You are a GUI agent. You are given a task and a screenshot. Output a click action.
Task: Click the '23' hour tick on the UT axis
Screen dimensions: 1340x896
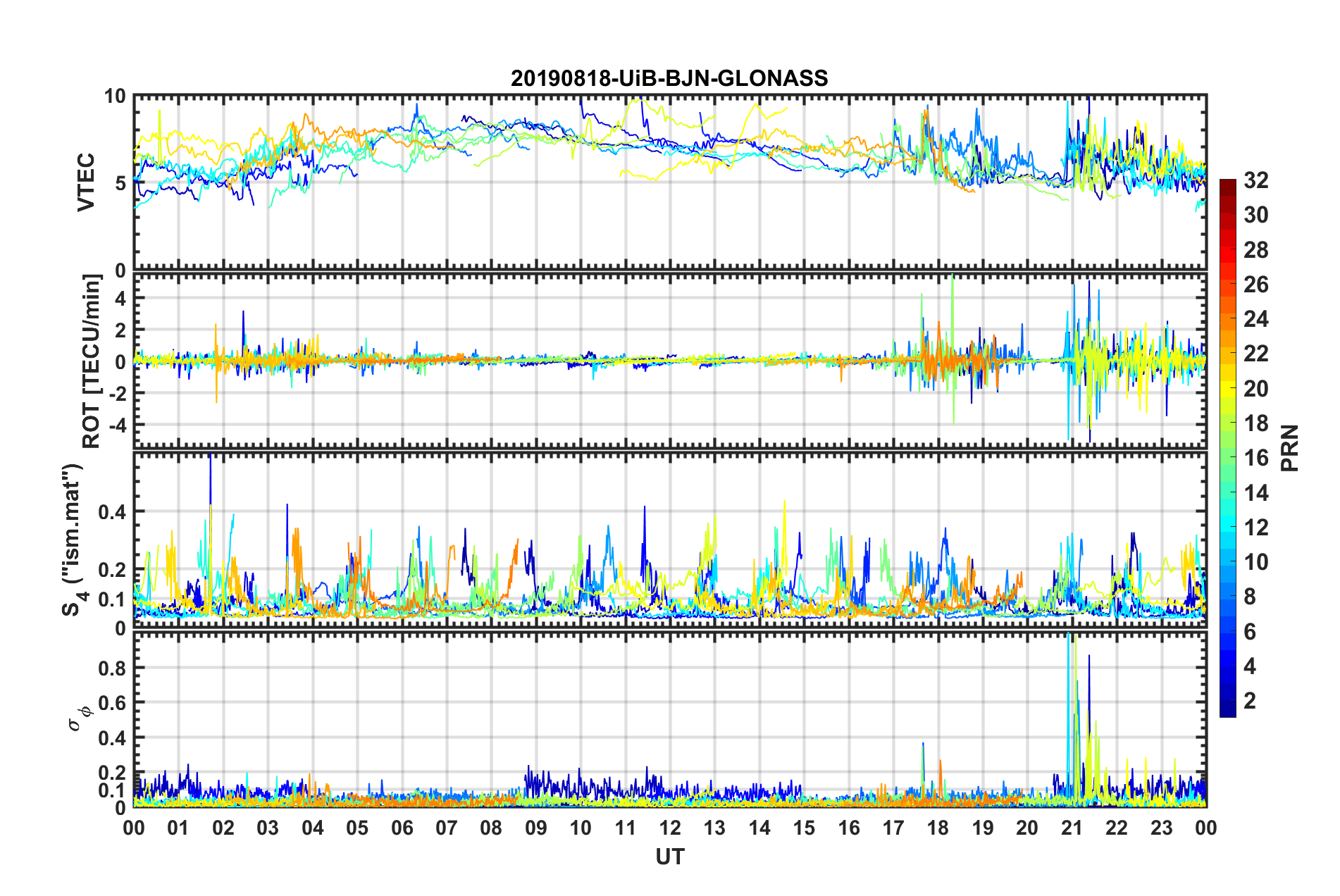coord(1162,828)
